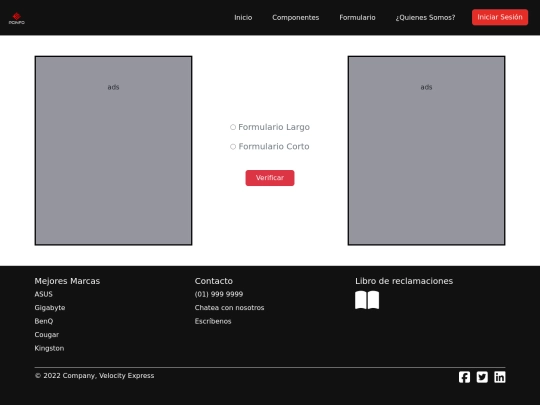Open the ASUS brand link
540x405 pixels.
43,294
